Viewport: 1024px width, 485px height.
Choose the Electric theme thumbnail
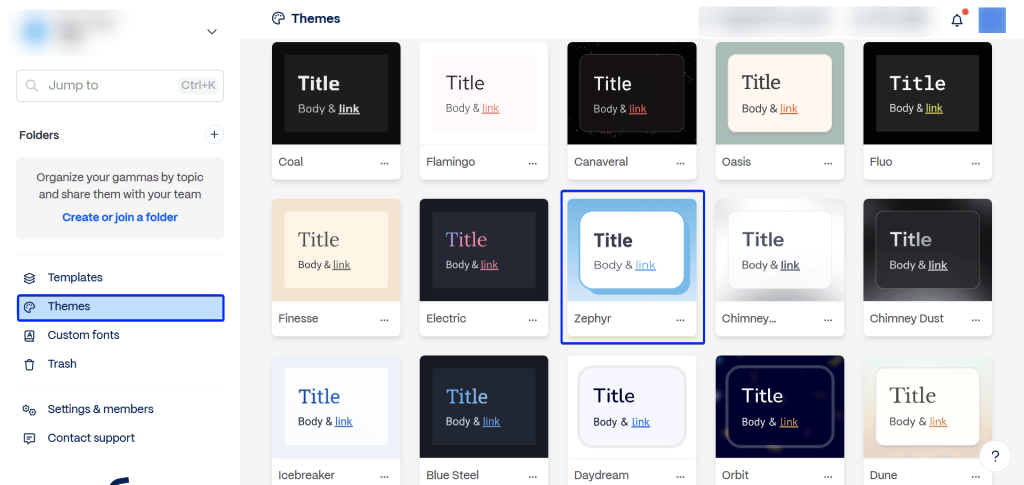coord(484,251)
